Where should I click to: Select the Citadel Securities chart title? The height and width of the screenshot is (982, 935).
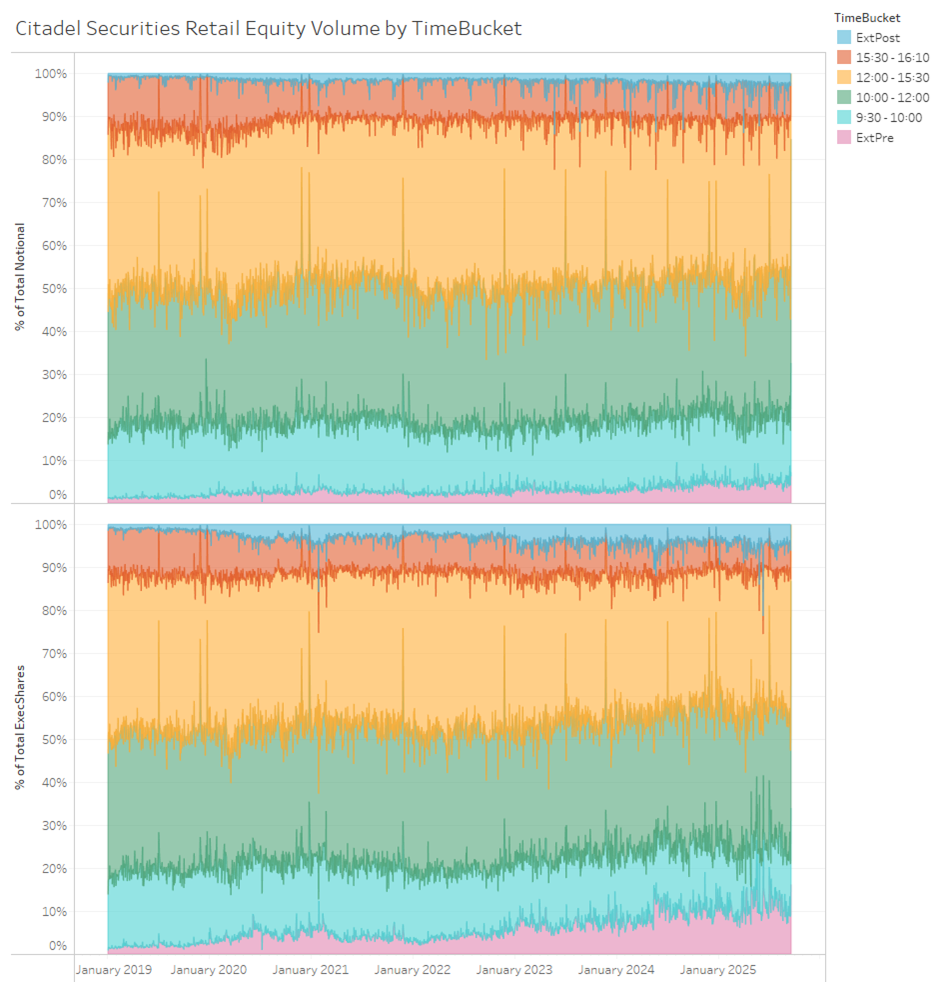pyautogui.click(x=268, y=29)
